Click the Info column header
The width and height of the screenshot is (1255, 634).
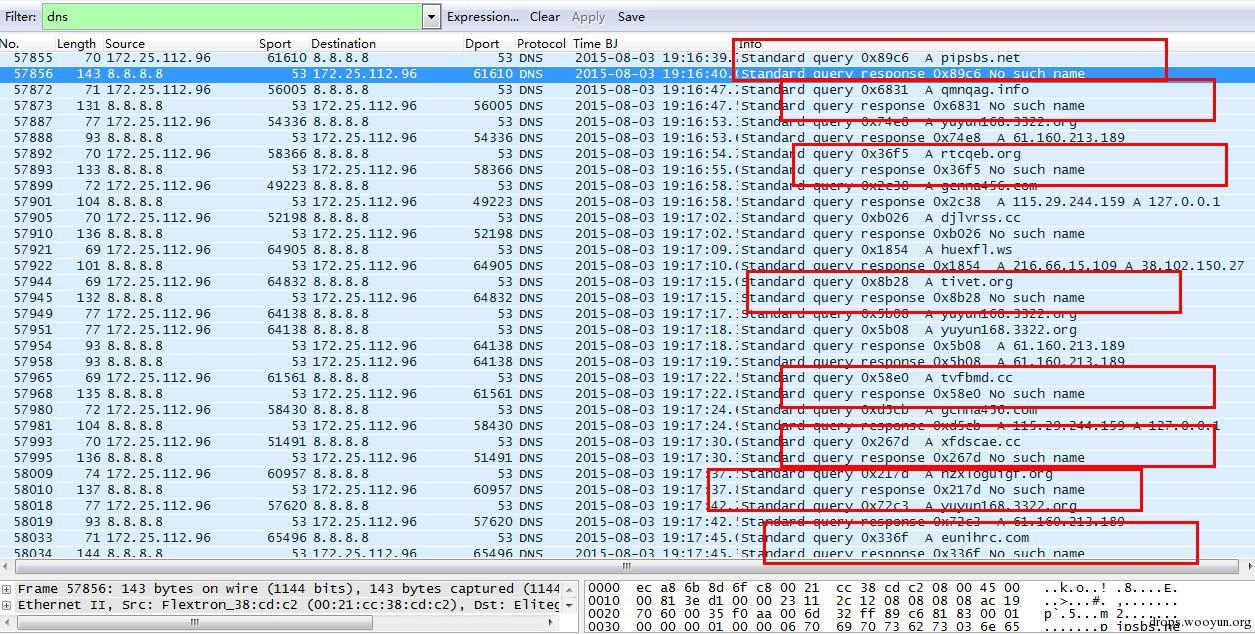[x=750, y=44]
